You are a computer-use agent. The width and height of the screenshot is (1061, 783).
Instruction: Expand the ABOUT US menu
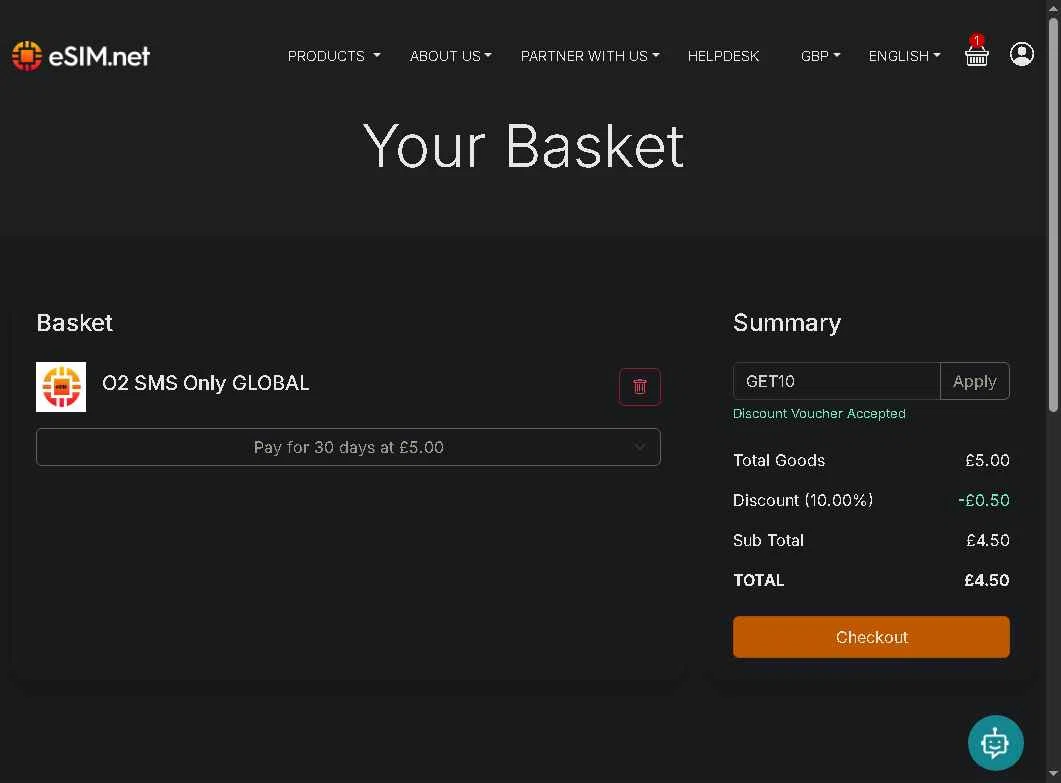pos(451,56)
